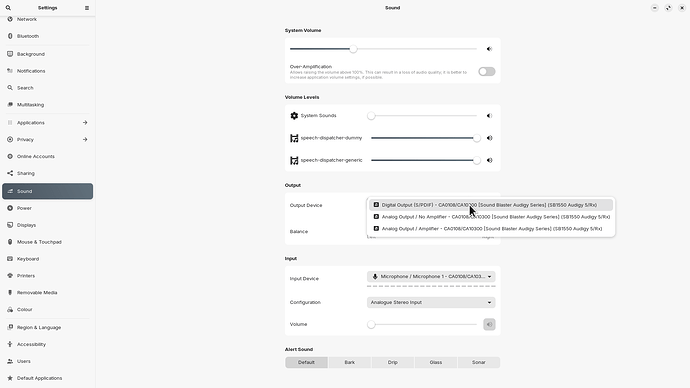Toggle the input Volume mute button
690x388 pixels.
click(x=489, y=324)
